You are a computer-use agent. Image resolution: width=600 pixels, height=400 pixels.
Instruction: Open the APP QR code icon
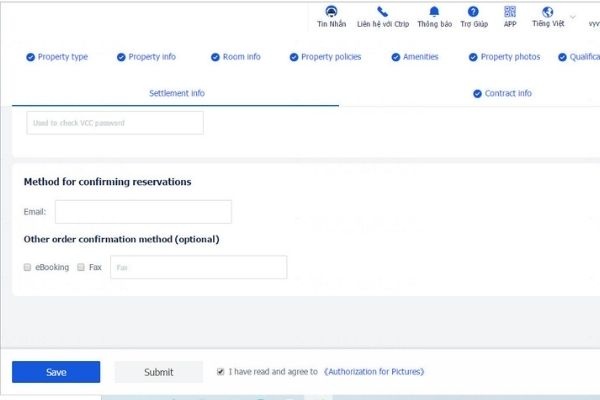point(510,12)
